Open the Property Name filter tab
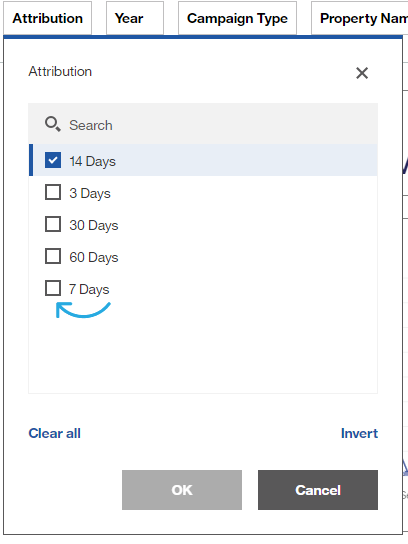408x544 pixels. [x=360, y=18]
